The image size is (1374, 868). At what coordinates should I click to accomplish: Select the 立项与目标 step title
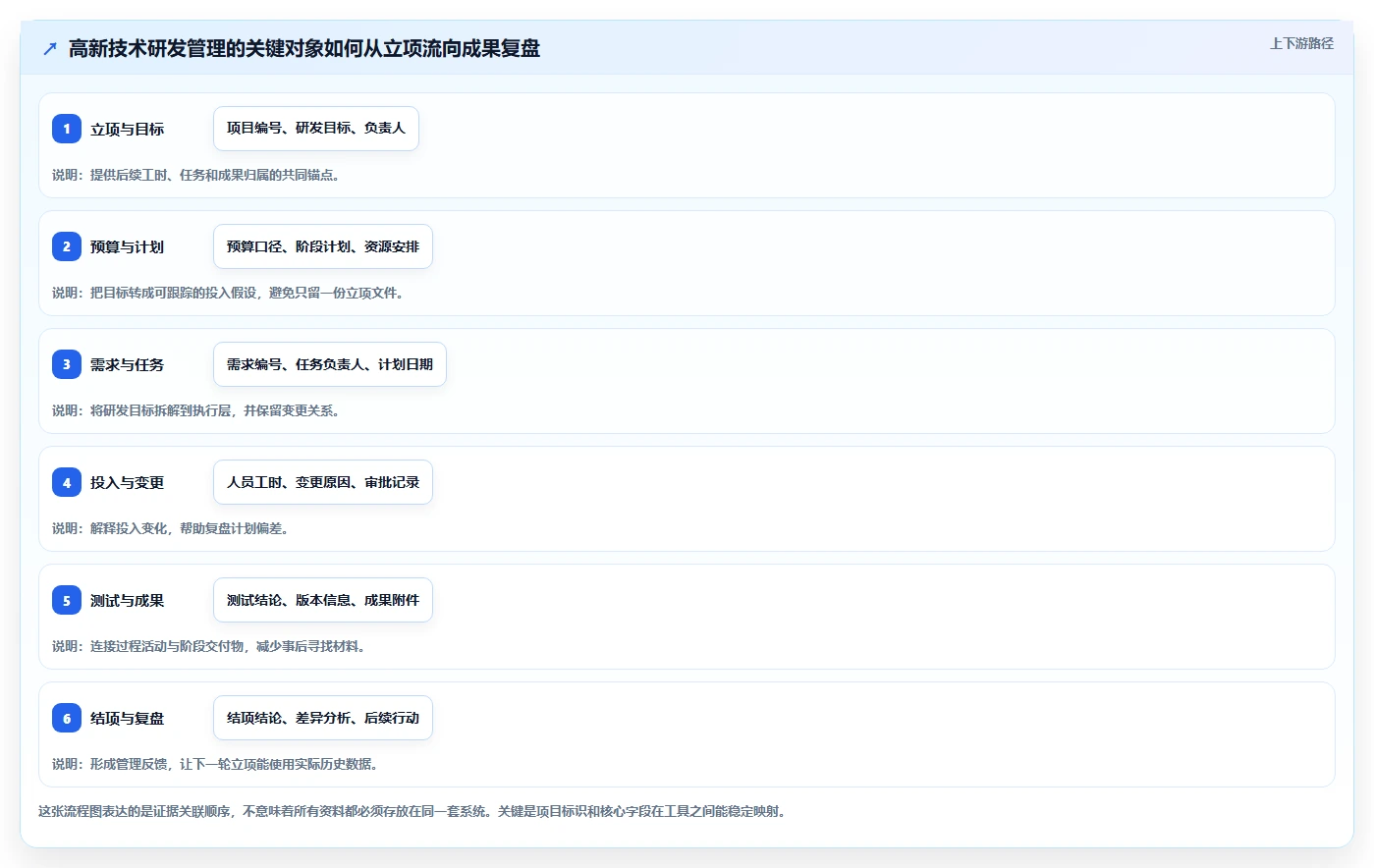(x=127, y=129)
